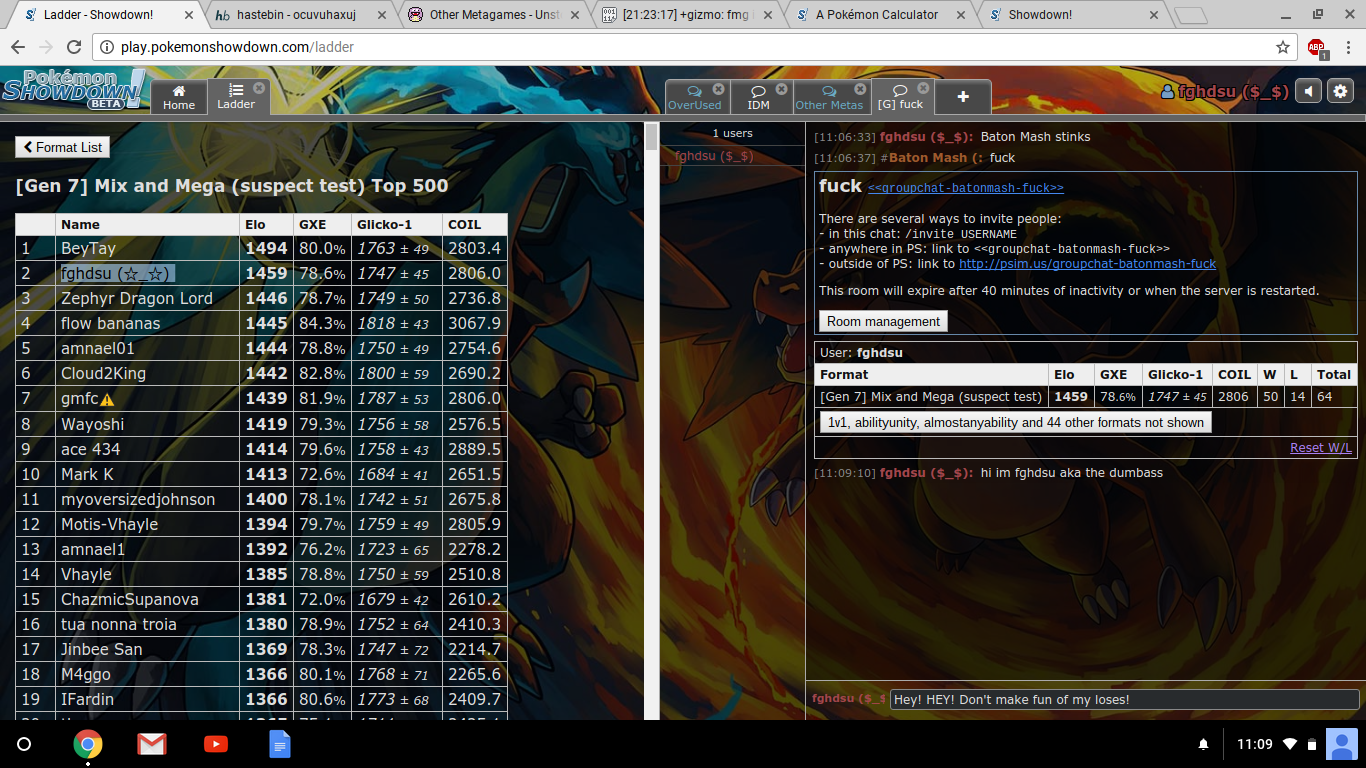Open the Chrome OS launcher

tap(24, 744)
